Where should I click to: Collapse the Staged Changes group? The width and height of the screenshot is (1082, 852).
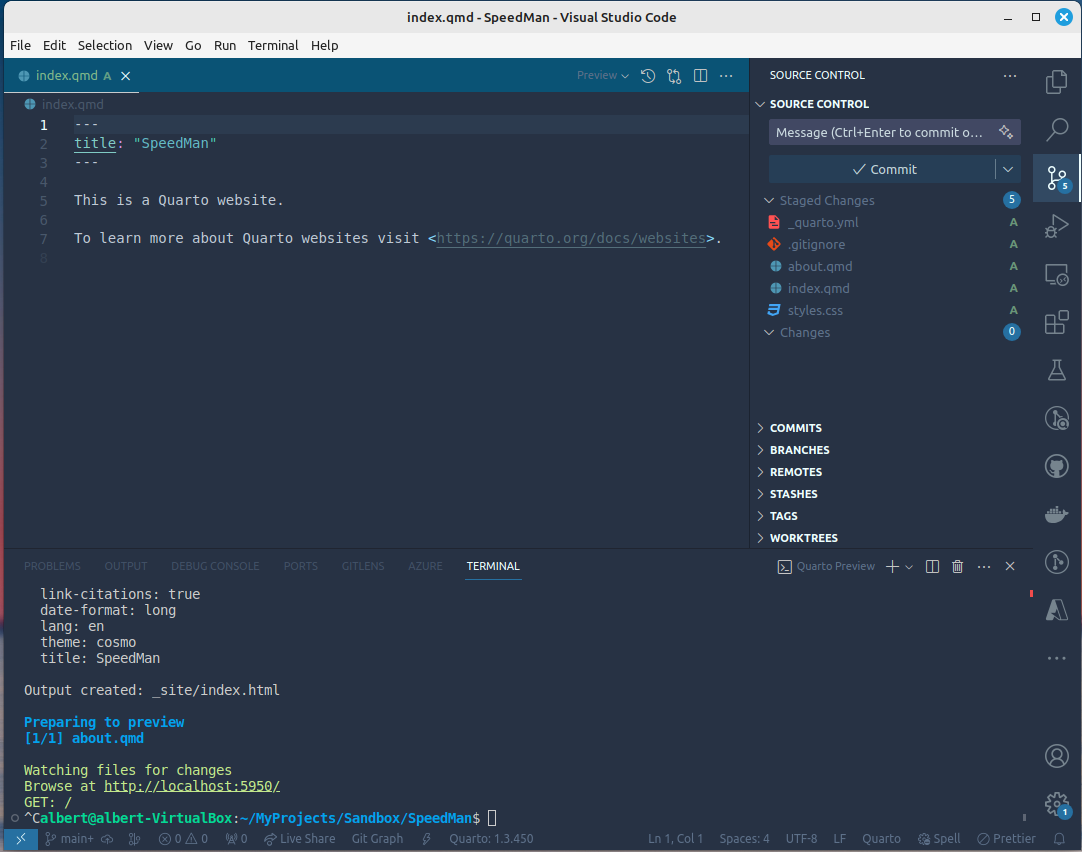pyautogui.click(x=769, y=200)
